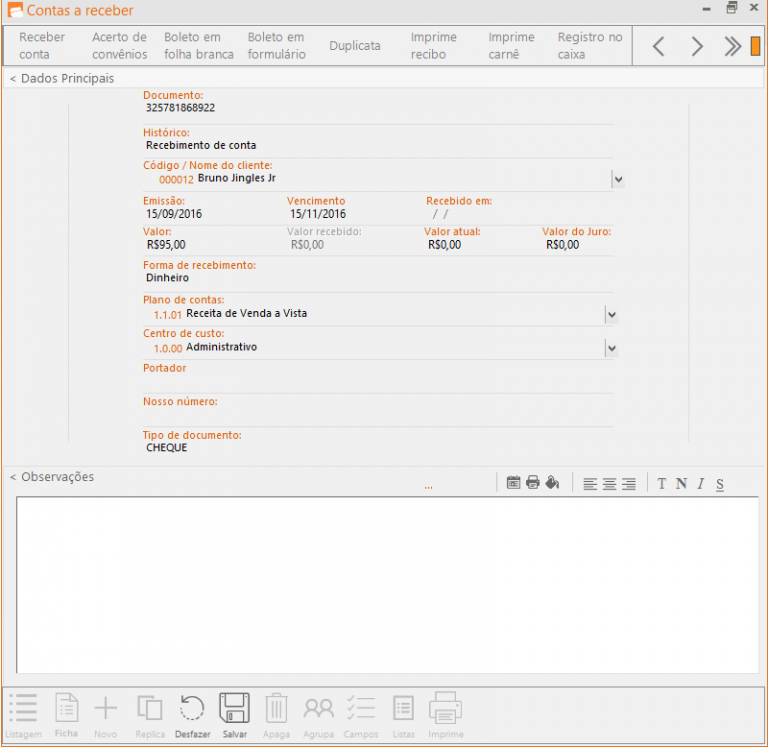Align observations text right

[x=629, y=484]
